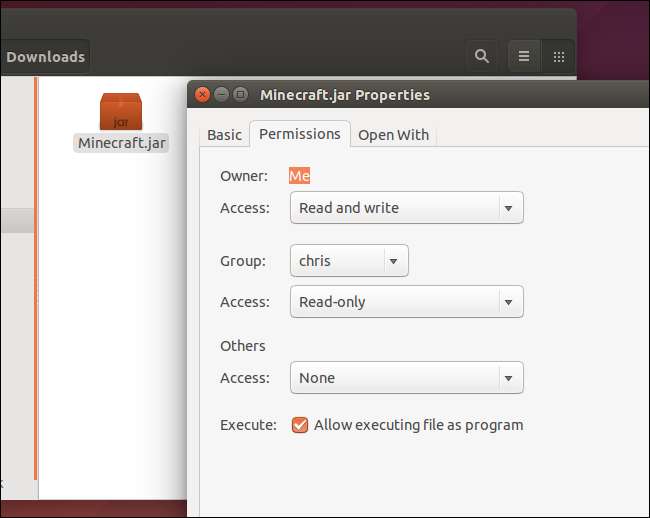
Task: Maximize the Minecraft.jar Properties window
Action: [240, 95]
